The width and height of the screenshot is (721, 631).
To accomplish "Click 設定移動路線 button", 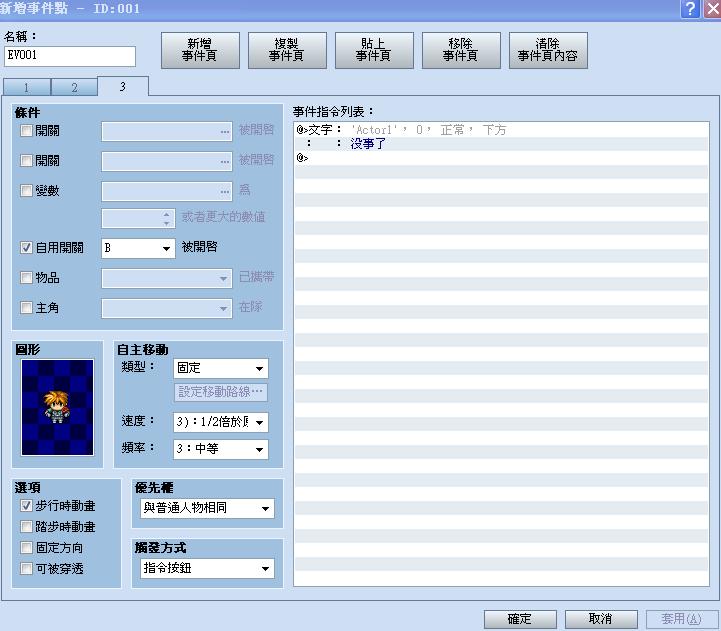I will click(x=221, y=392).
